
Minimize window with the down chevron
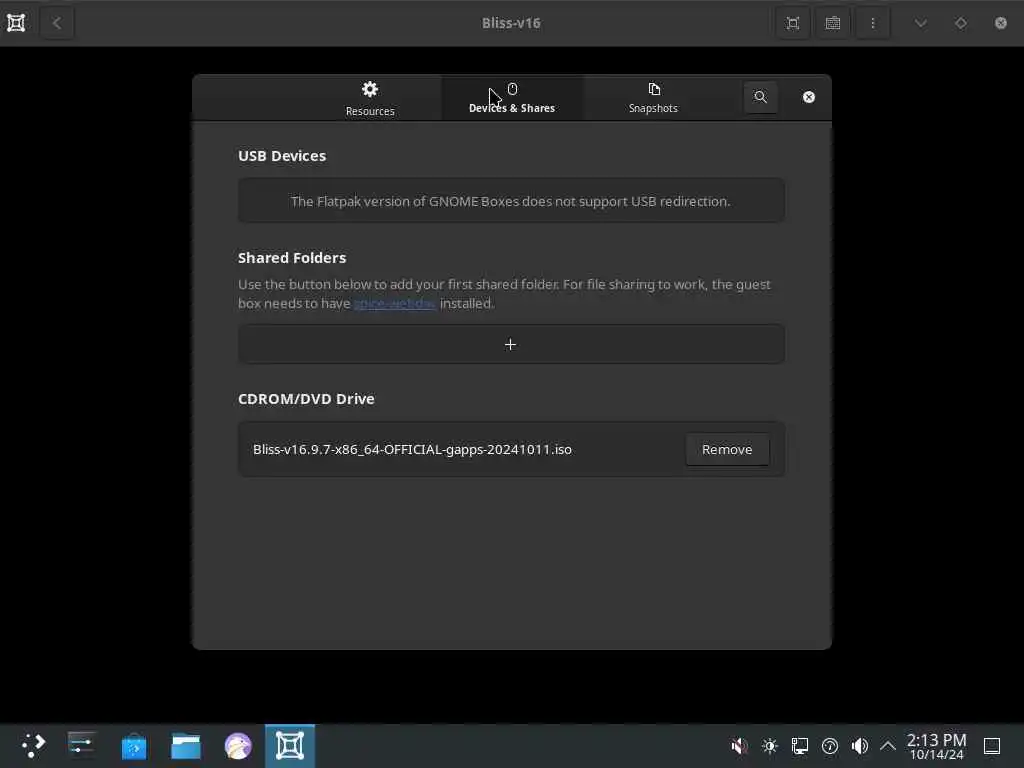click(x=921, y=23)
